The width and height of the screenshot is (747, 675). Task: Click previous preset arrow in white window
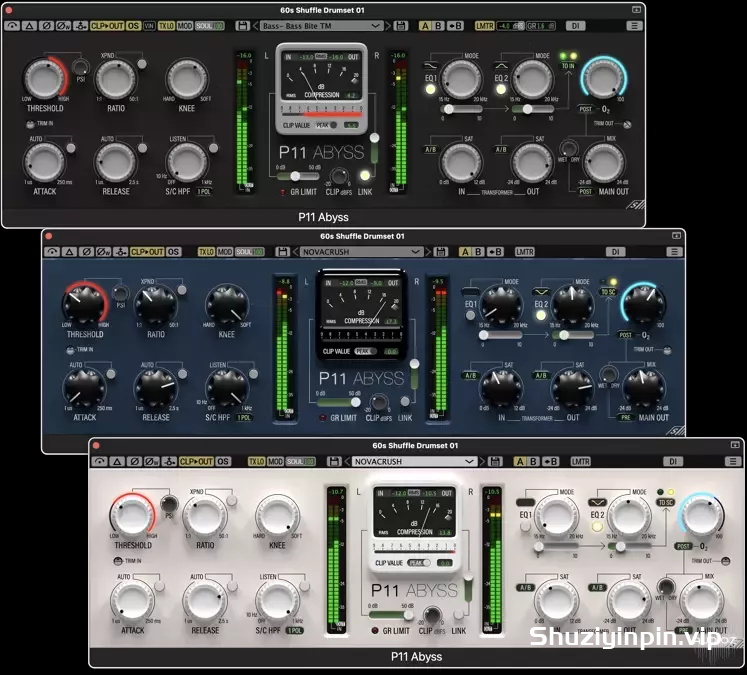click(x=348, y=461)
